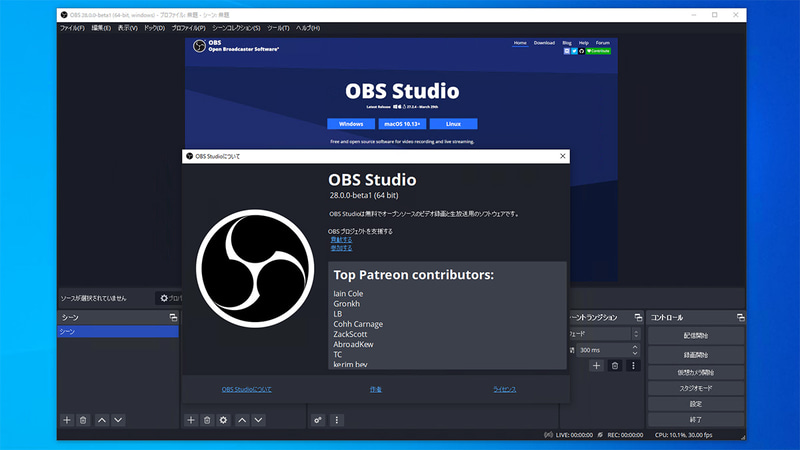
Task: Move the scene up in the Scenes panel
Action: coord(102,420)
